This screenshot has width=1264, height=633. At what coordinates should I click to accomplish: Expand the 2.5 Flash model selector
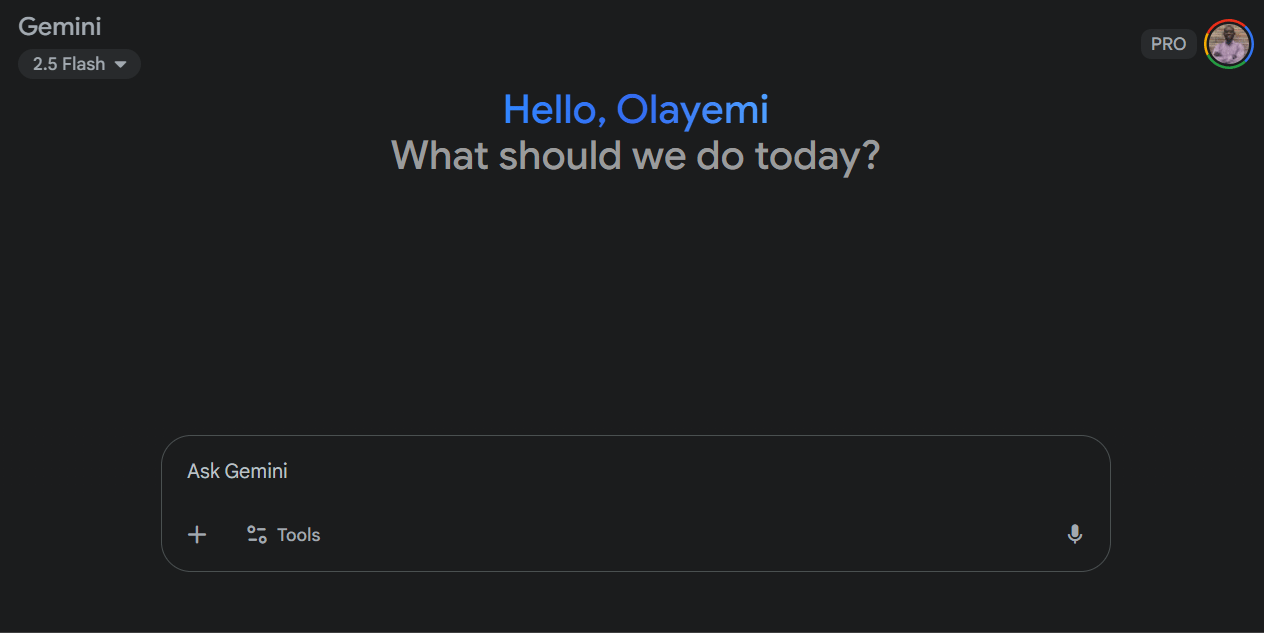[79, 64]
